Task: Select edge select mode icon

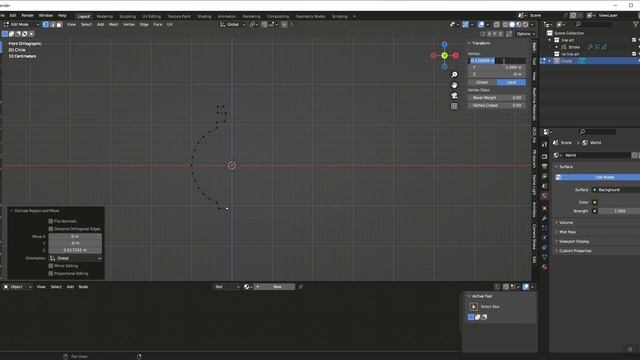Action: point(52,24)
